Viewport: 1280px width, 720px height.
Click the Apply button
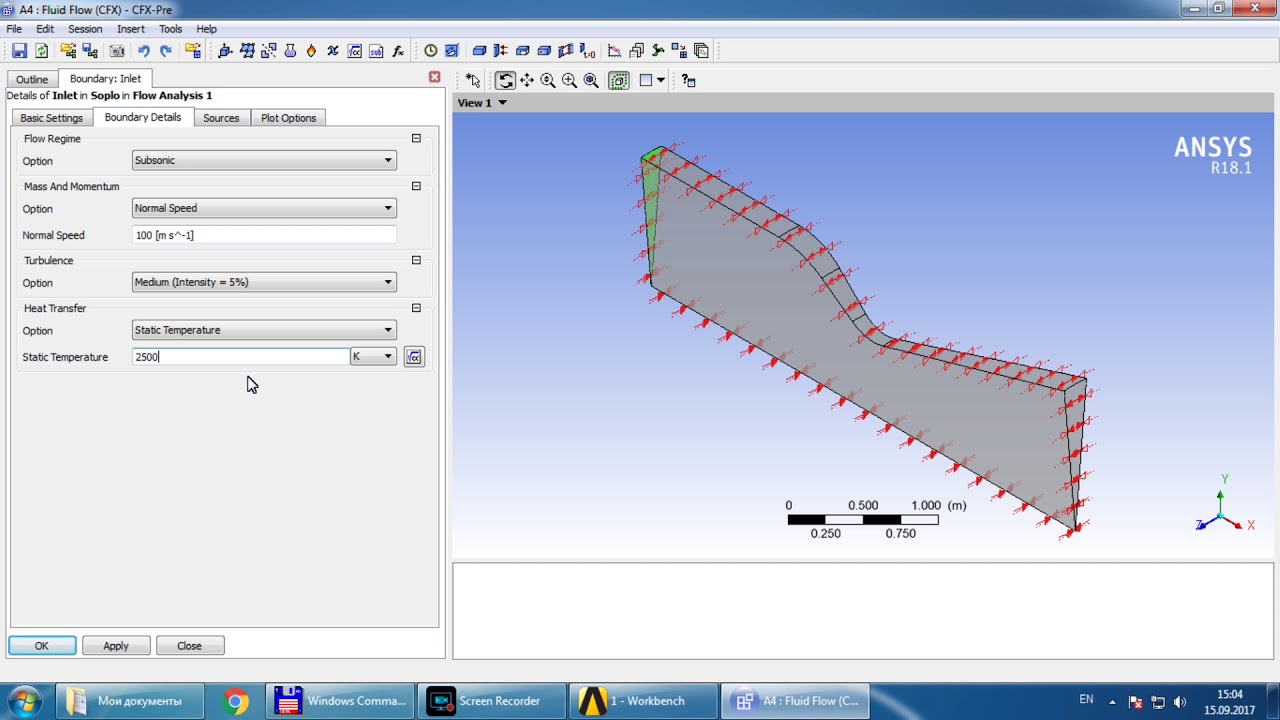(x=116, y=646)
